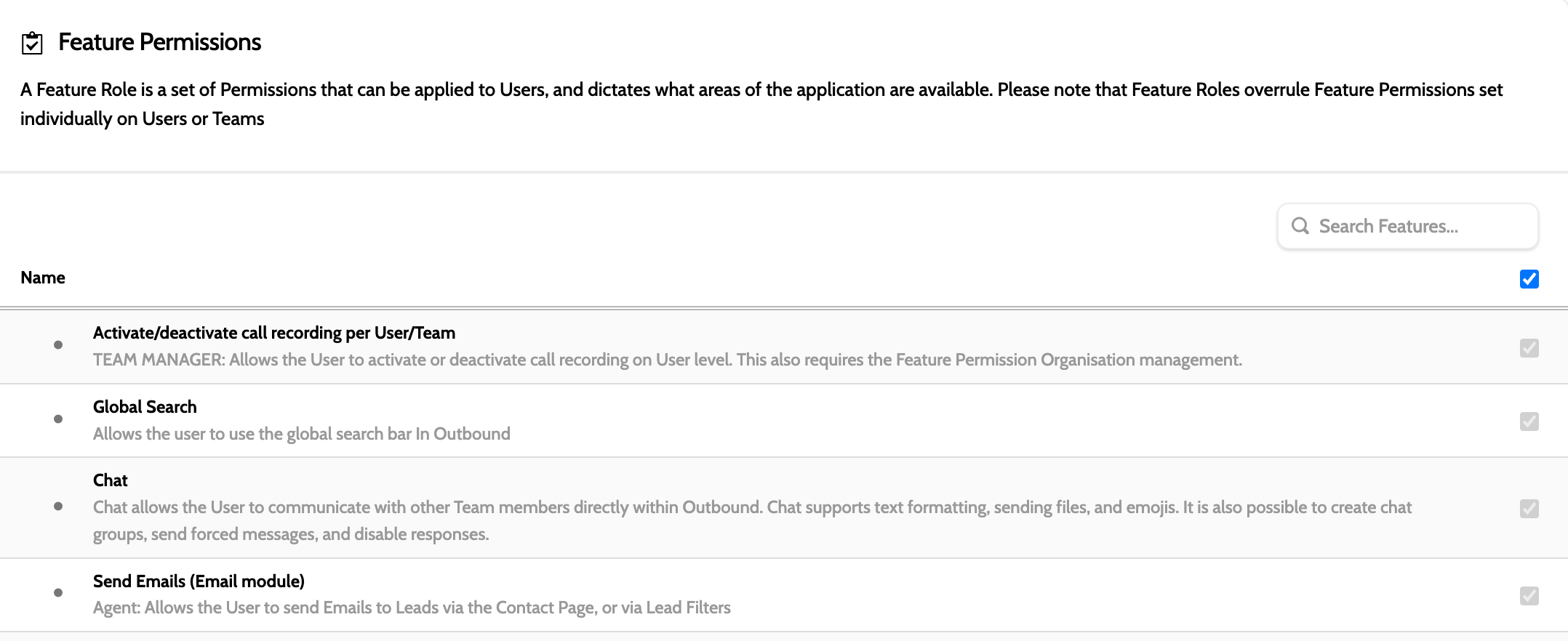Select the Activate/deactivate call recording per User/Team title

click(x=274, y=333)
